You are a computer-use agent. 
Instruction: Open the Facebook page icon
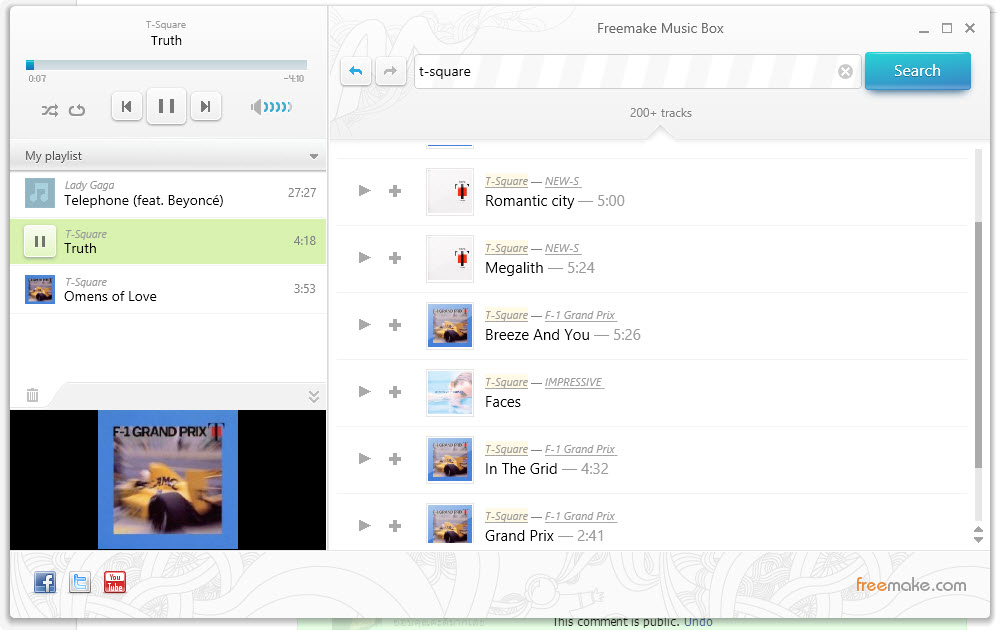(45, 582)
